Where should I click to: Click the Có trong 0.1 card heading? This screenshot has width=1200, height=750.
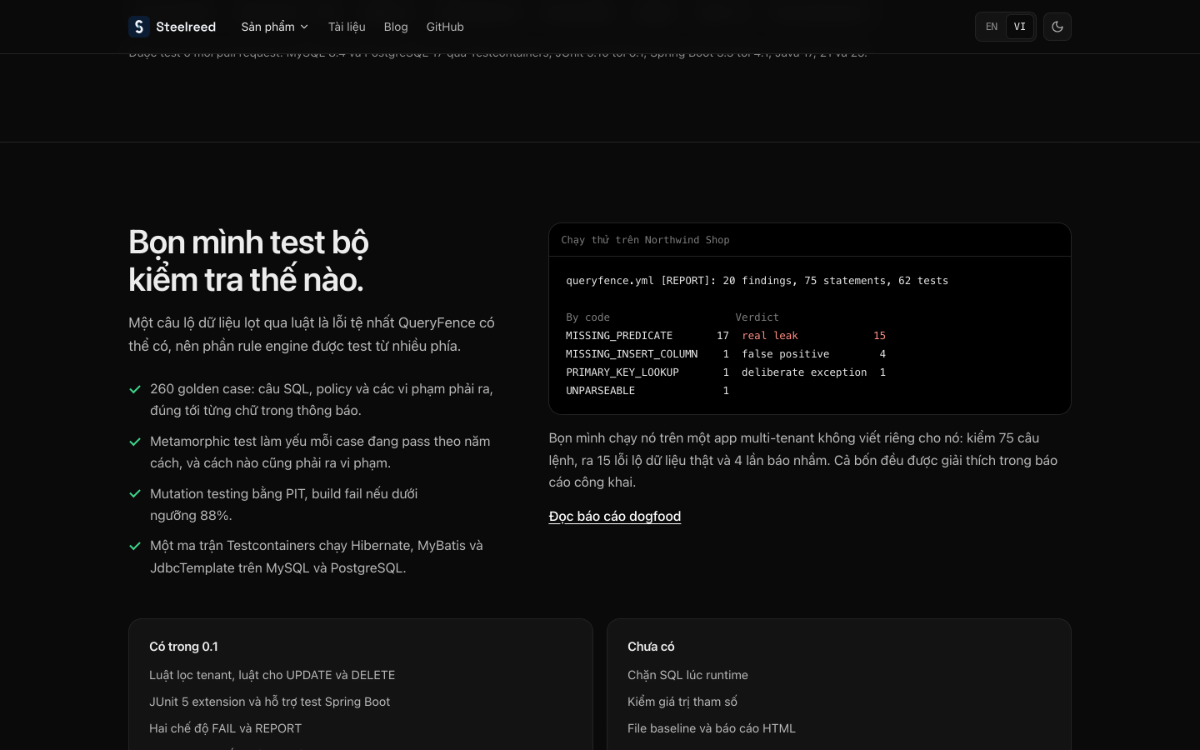click(x=184, y=647)
